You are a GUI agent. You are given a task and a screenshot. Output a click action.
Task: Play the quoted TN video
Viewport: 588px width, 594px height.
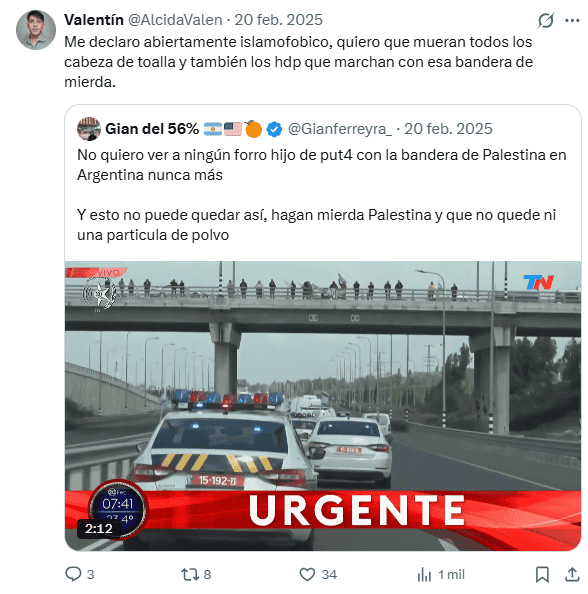click(x=323, y=406)
